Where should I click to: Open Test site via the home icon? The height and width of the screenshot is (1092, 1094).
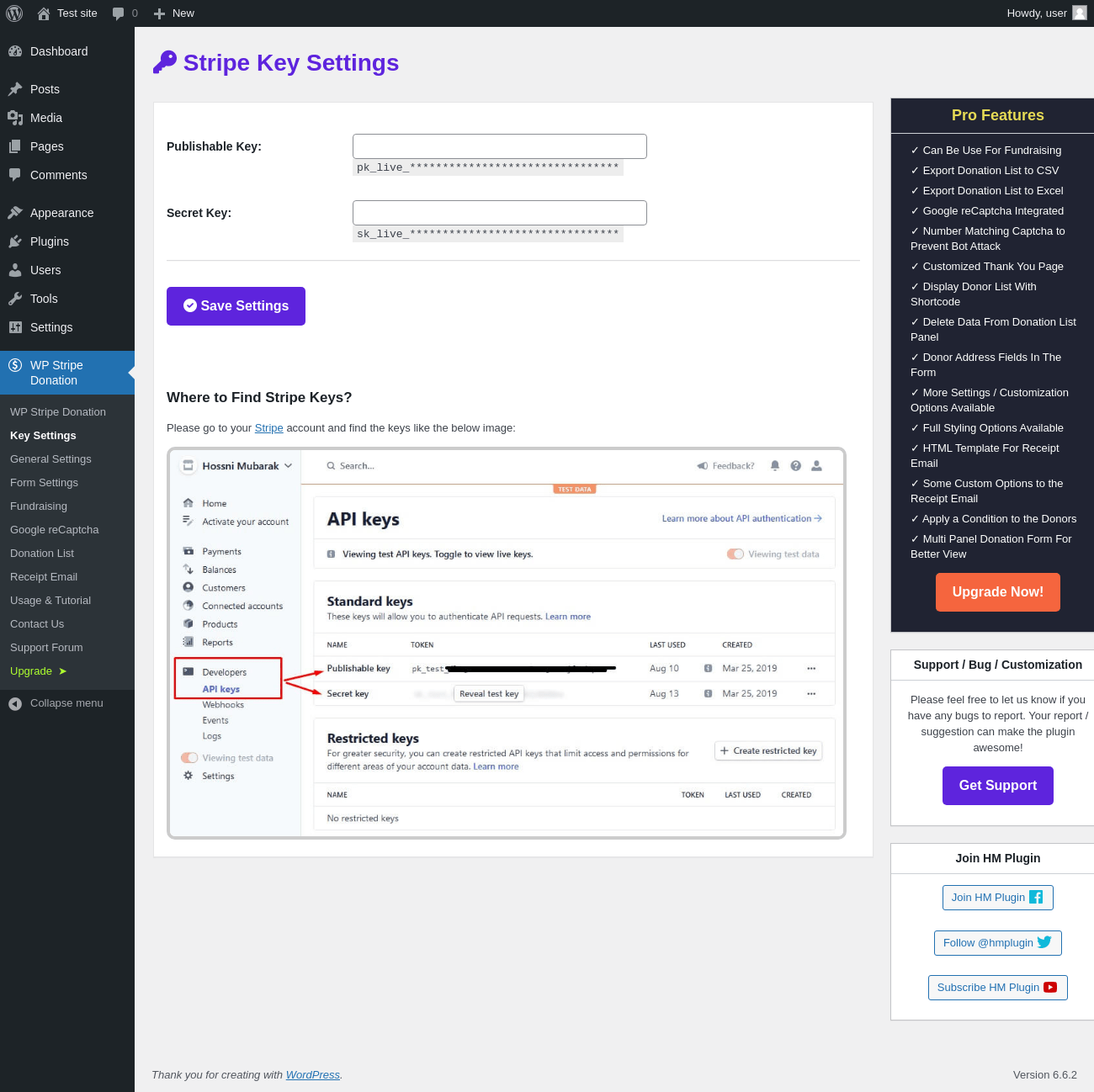click(x=44, y=13)
